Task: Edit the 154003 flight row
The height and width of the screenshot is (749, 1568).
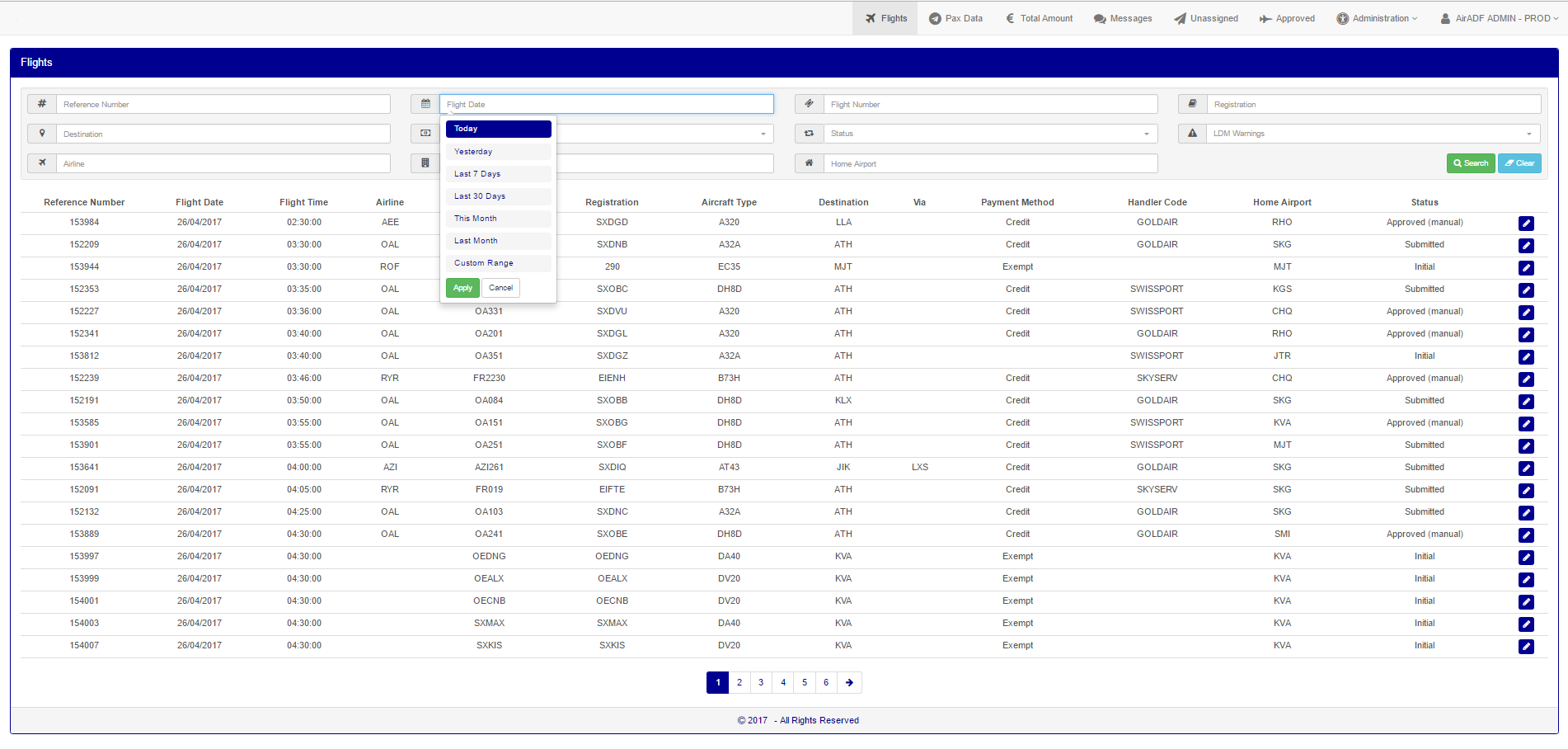Action: tap(1526, 624)
